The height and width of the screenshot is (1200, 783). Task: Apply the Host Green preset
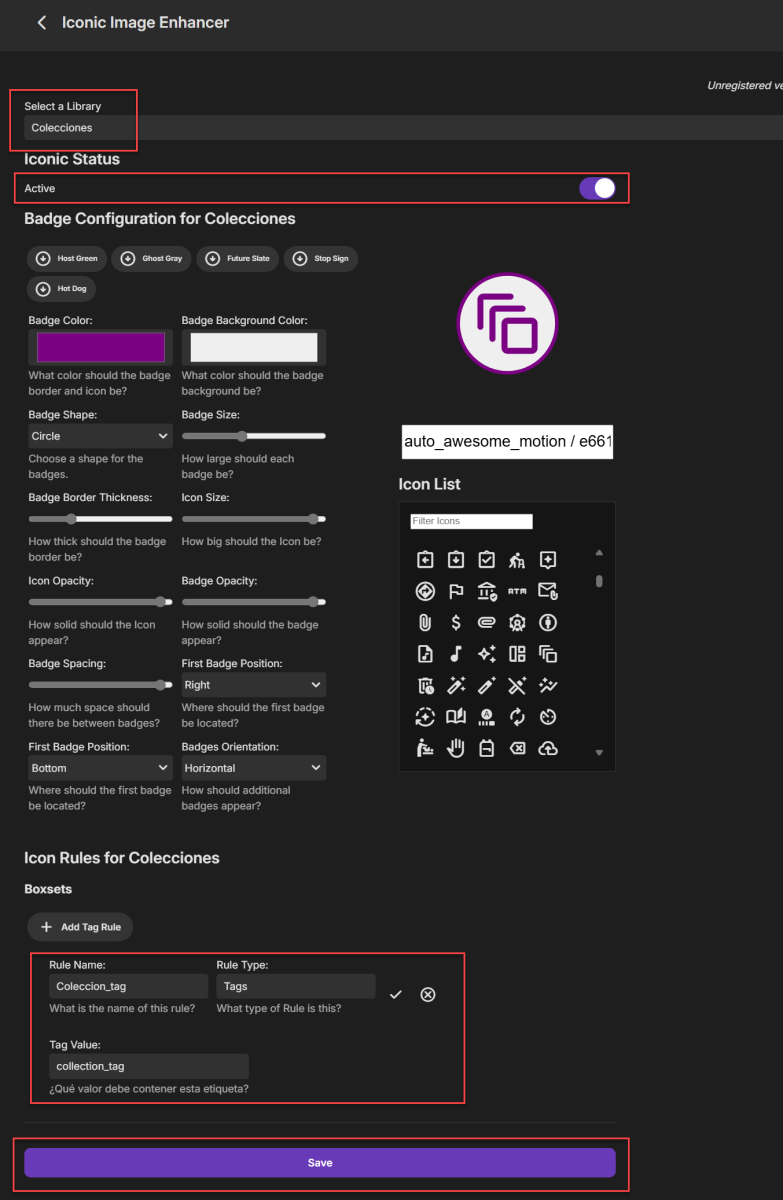point(67,259)
